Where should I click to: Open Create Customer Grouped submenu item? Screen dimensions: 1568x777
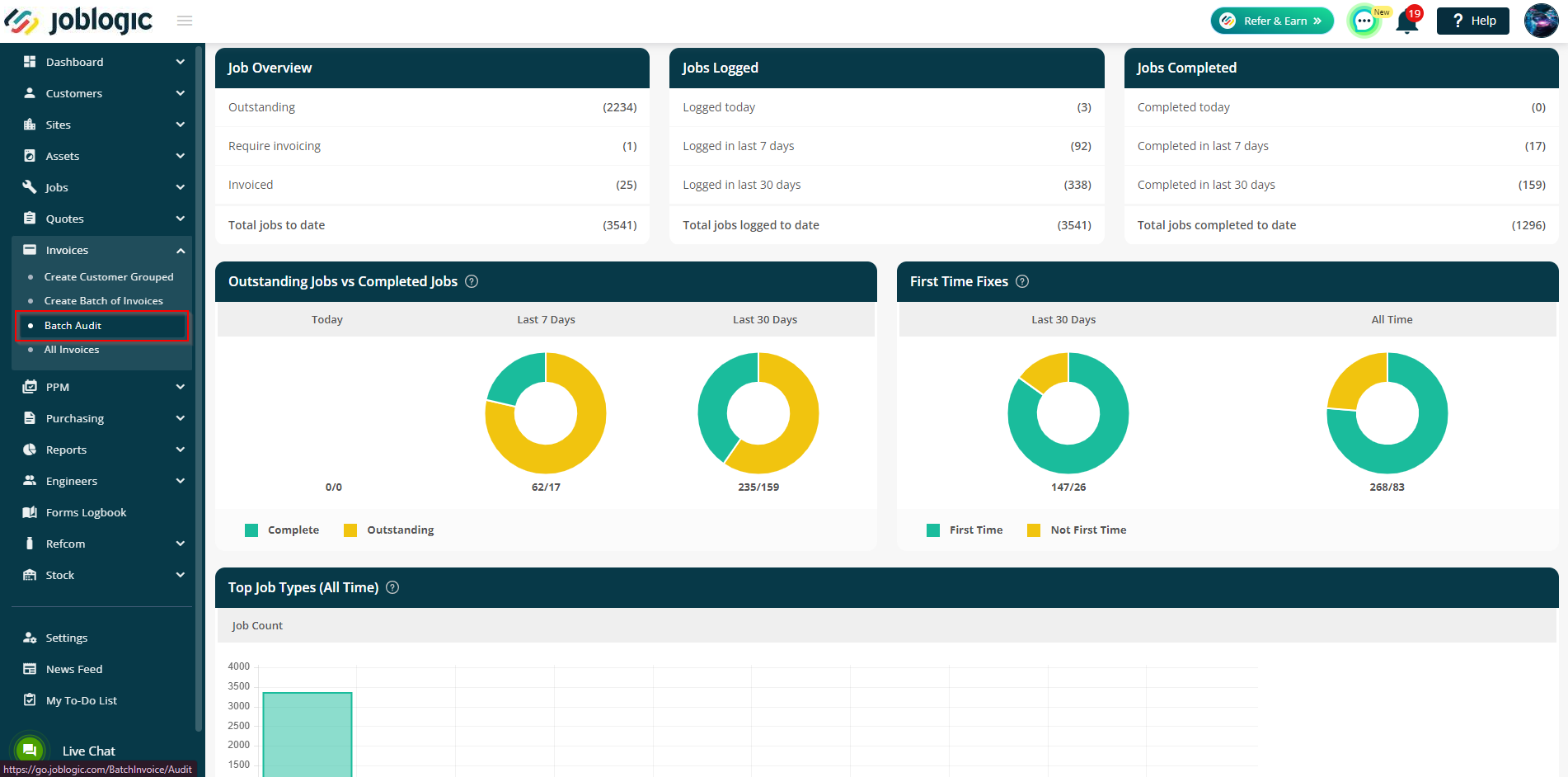pyautogui.click(x=109, y=277)
